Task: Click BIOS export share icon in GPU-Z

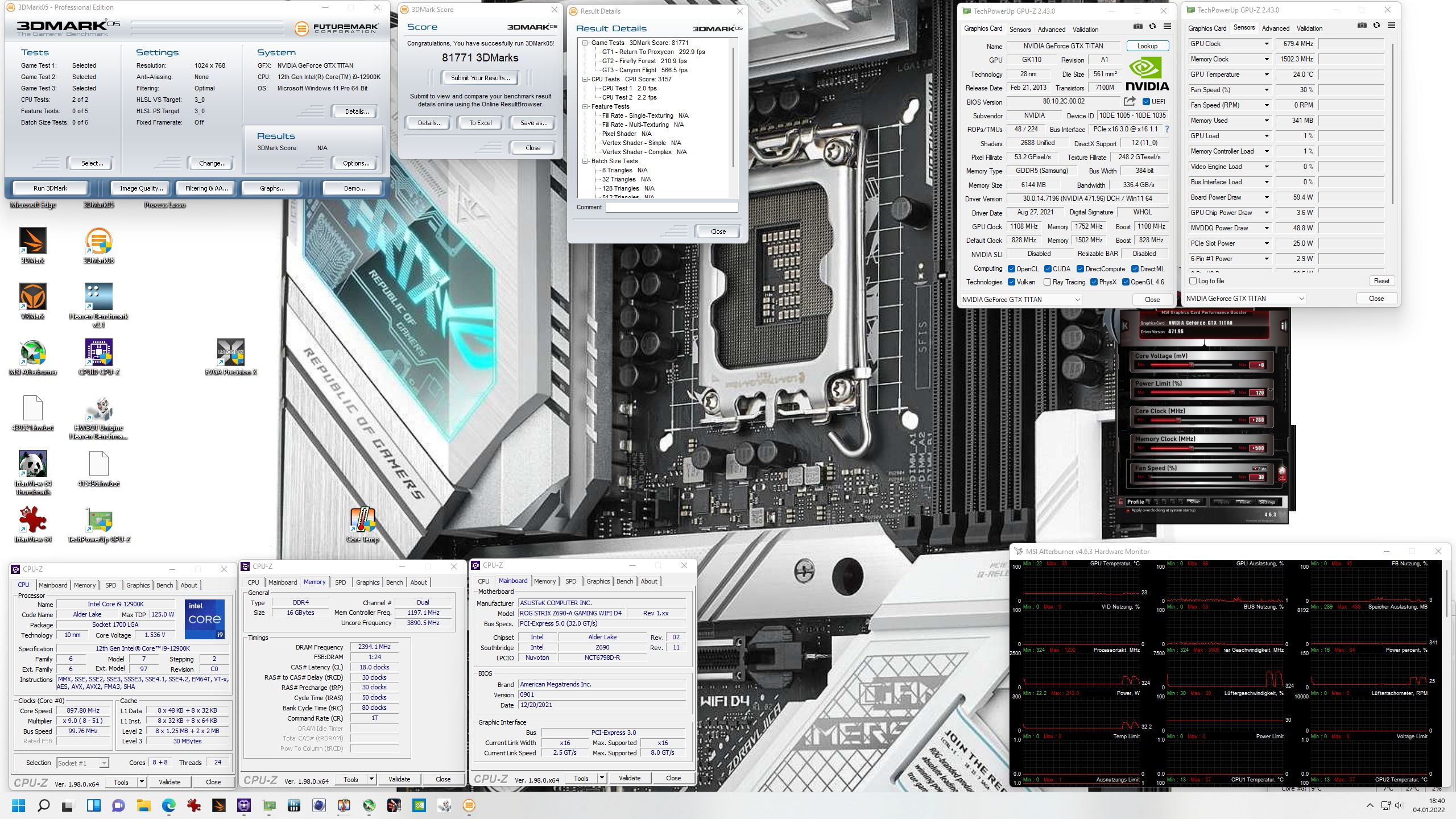Action: point(1130,101)
